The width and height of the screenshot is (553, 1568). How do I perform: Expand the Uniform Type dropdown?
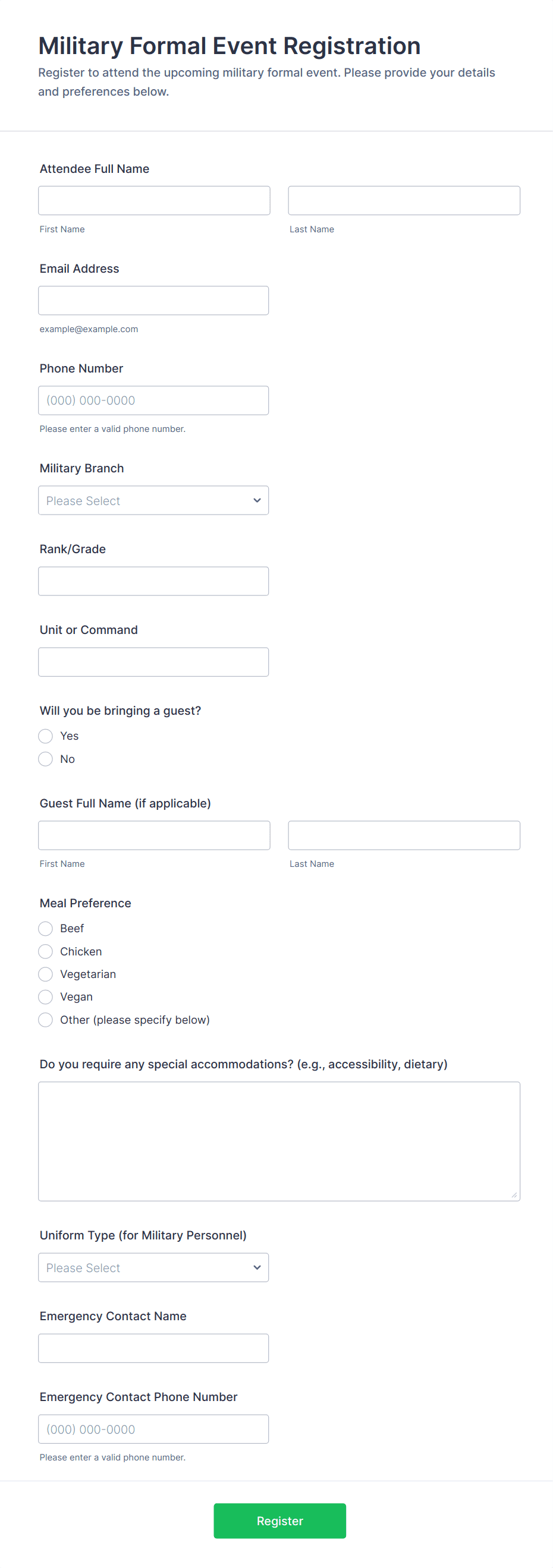coord(153,1267)
